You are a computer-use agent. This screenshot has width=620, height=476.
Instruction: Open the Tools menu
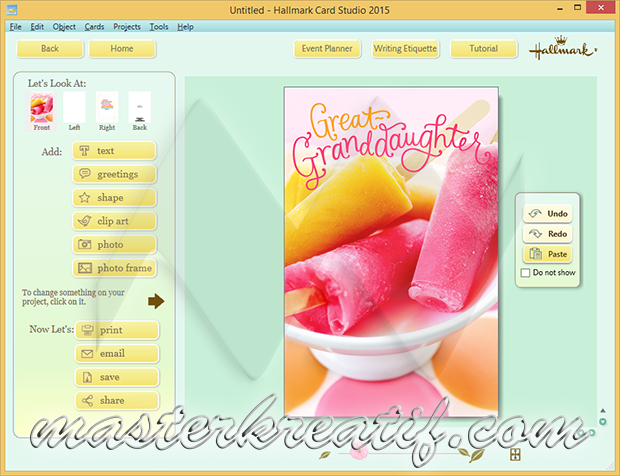click(159, 27)
